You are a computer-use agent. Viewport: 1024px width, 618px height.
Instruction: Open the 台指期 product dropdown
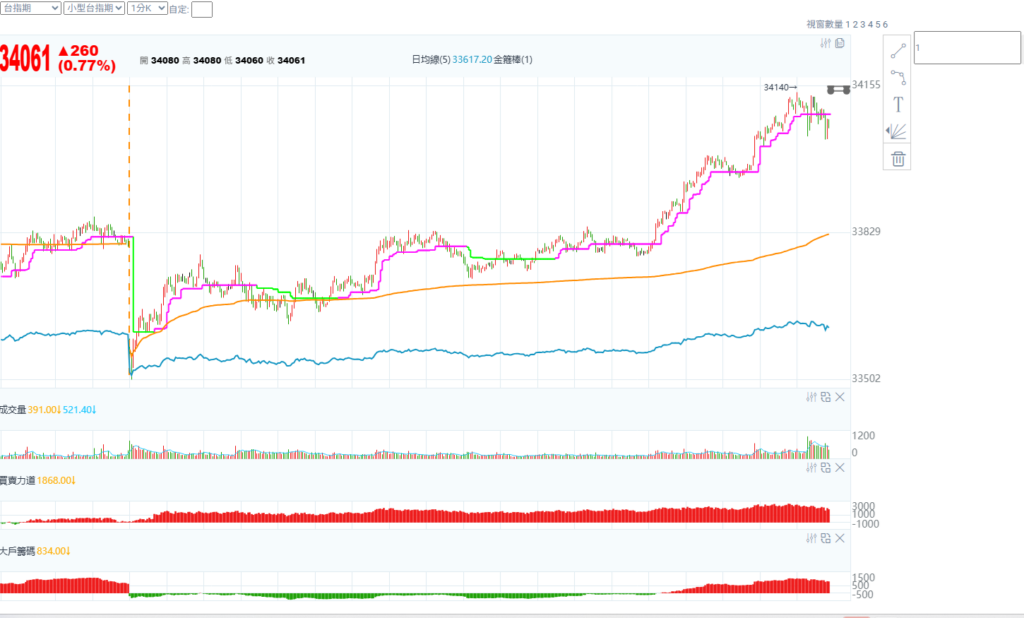(29, 8)
